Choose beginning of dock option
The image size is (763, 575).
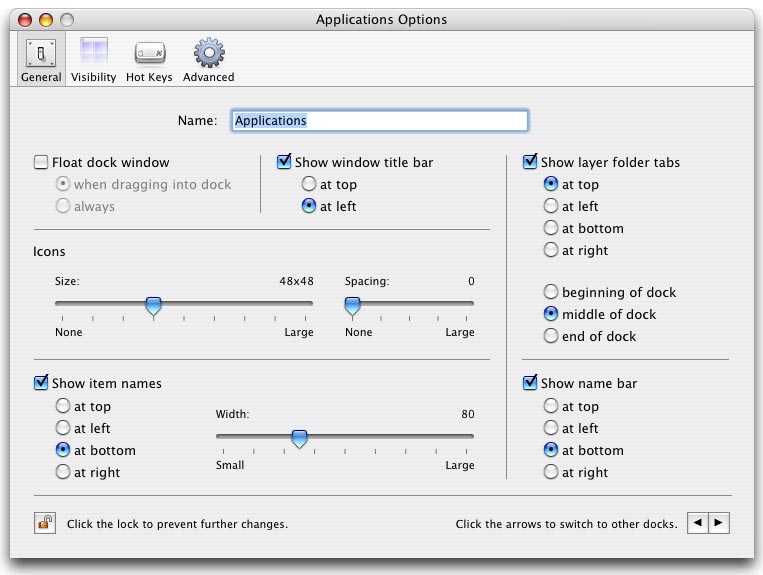point(550,292)
